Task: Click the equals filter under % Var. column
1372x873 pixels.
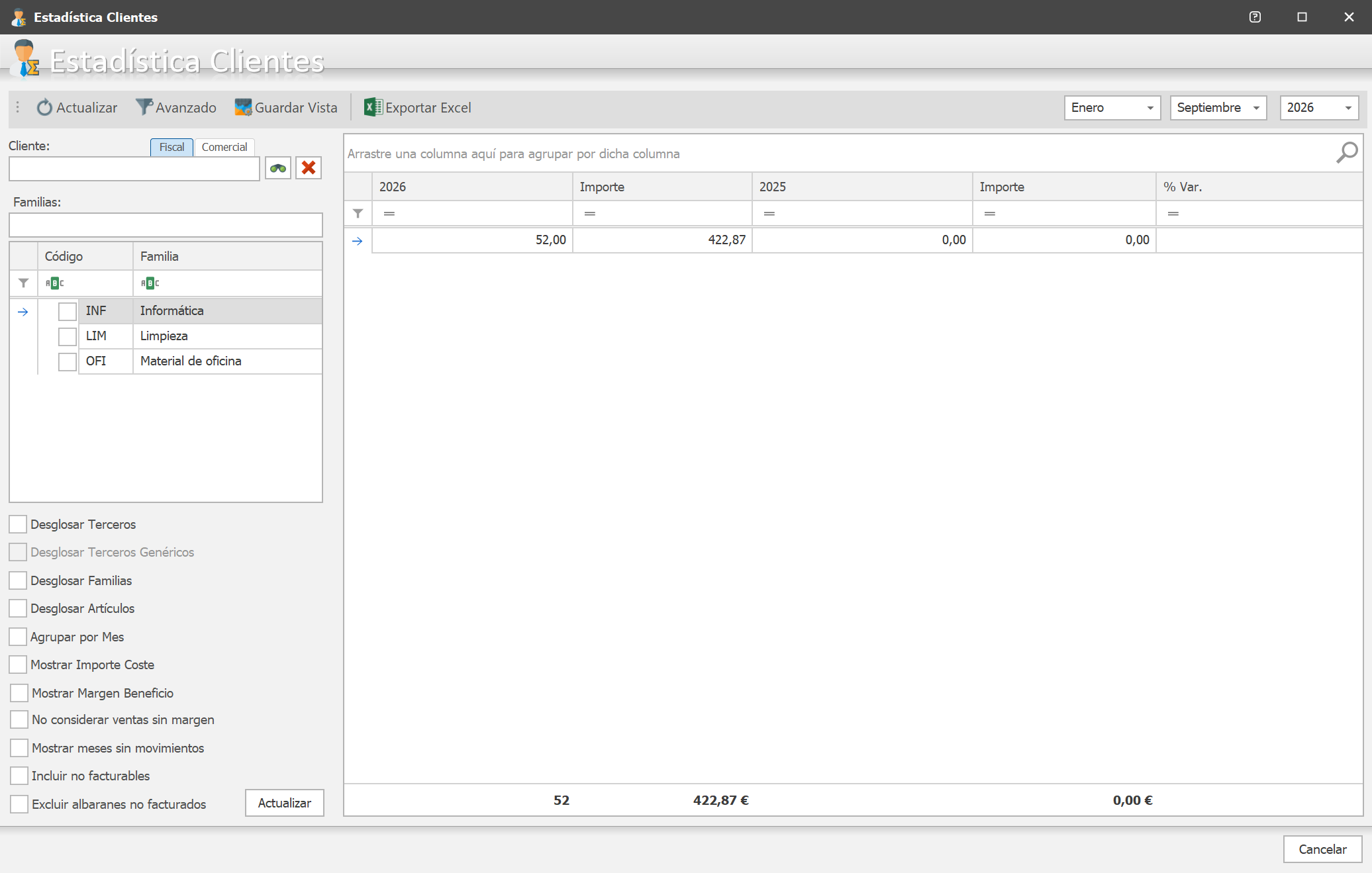Action: tap(1173, 214)
